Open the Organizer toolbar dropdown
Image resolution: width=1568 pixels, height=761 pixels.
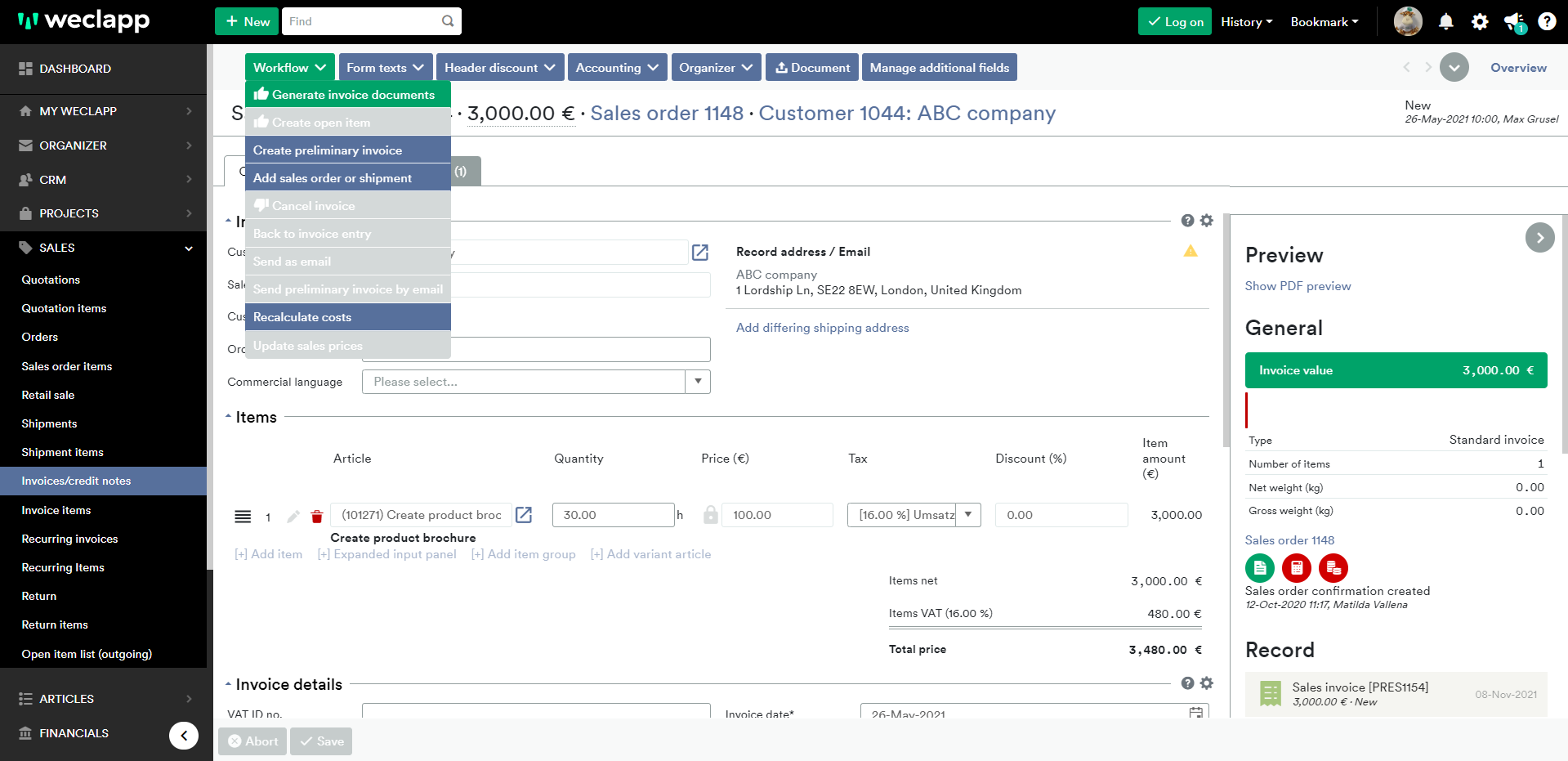point(716,67)
